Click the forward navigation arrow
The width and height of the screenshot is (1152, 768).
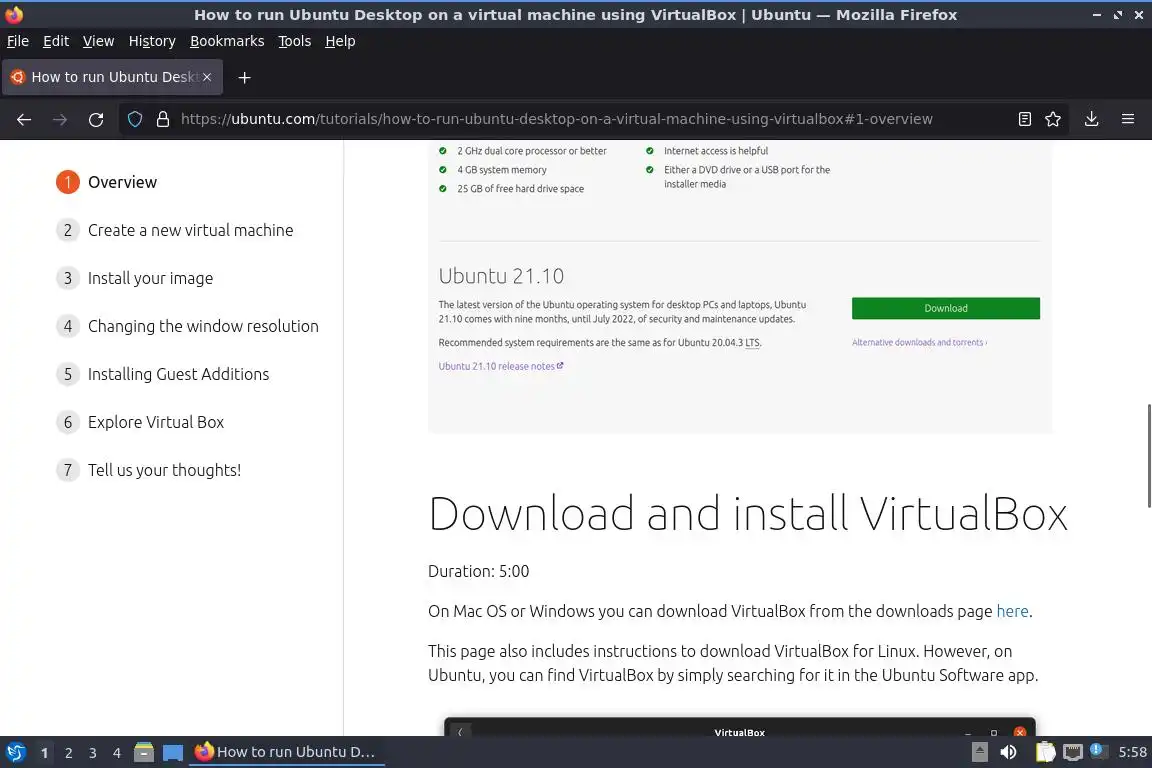point(60,119)
